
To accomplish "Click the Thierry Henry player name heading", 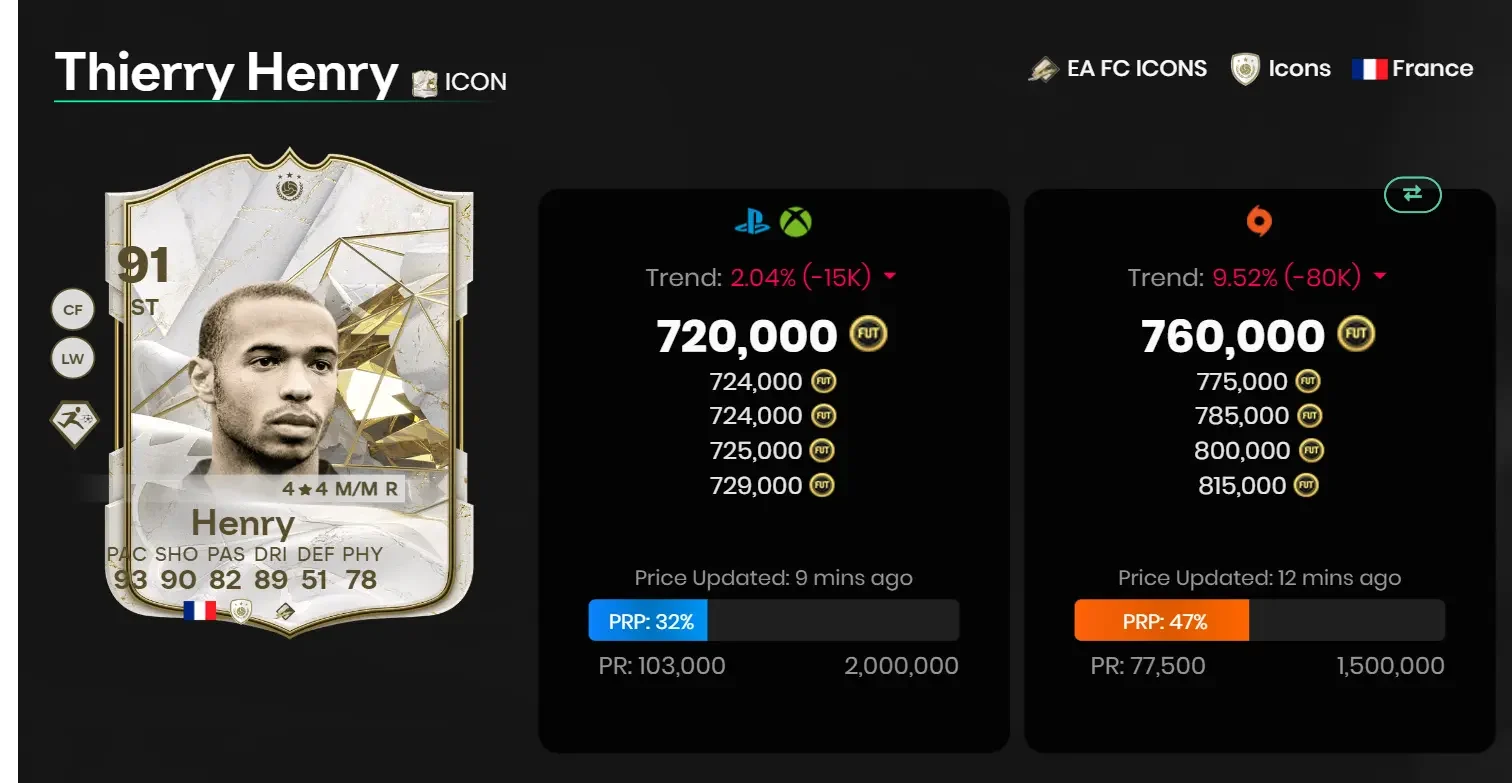I will point(225,72).
